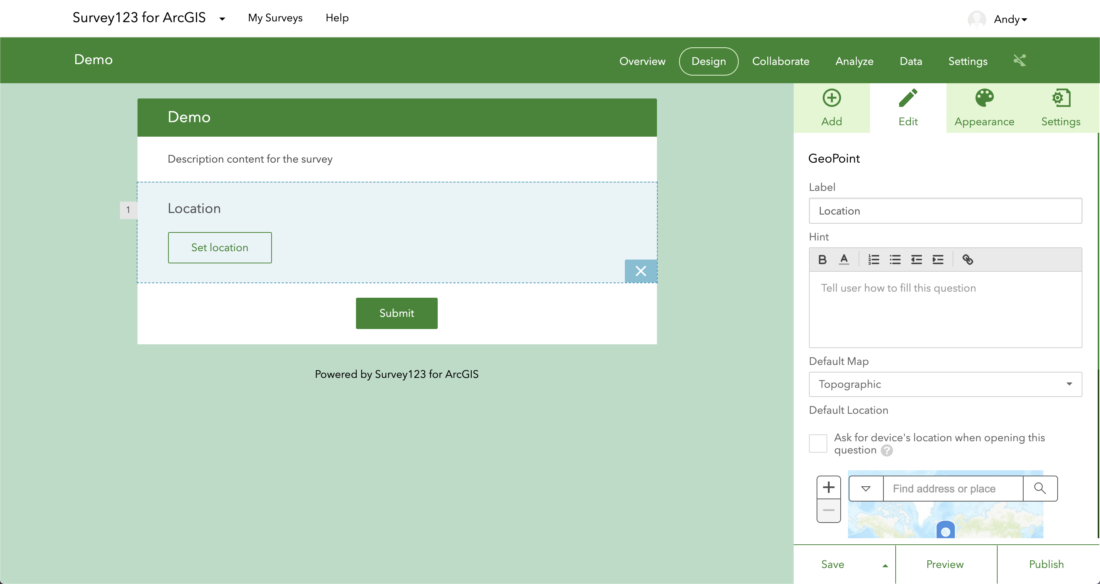Expand the Save options arrow
The height and width of the screenshot is (584, 1100).
(885, 565)
